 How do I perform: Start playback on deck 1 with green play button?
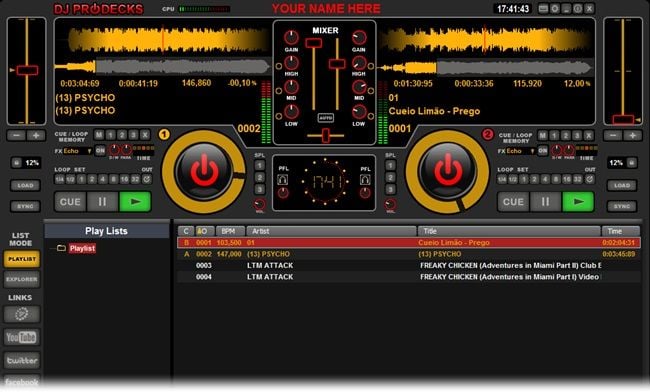pos(135,202)
